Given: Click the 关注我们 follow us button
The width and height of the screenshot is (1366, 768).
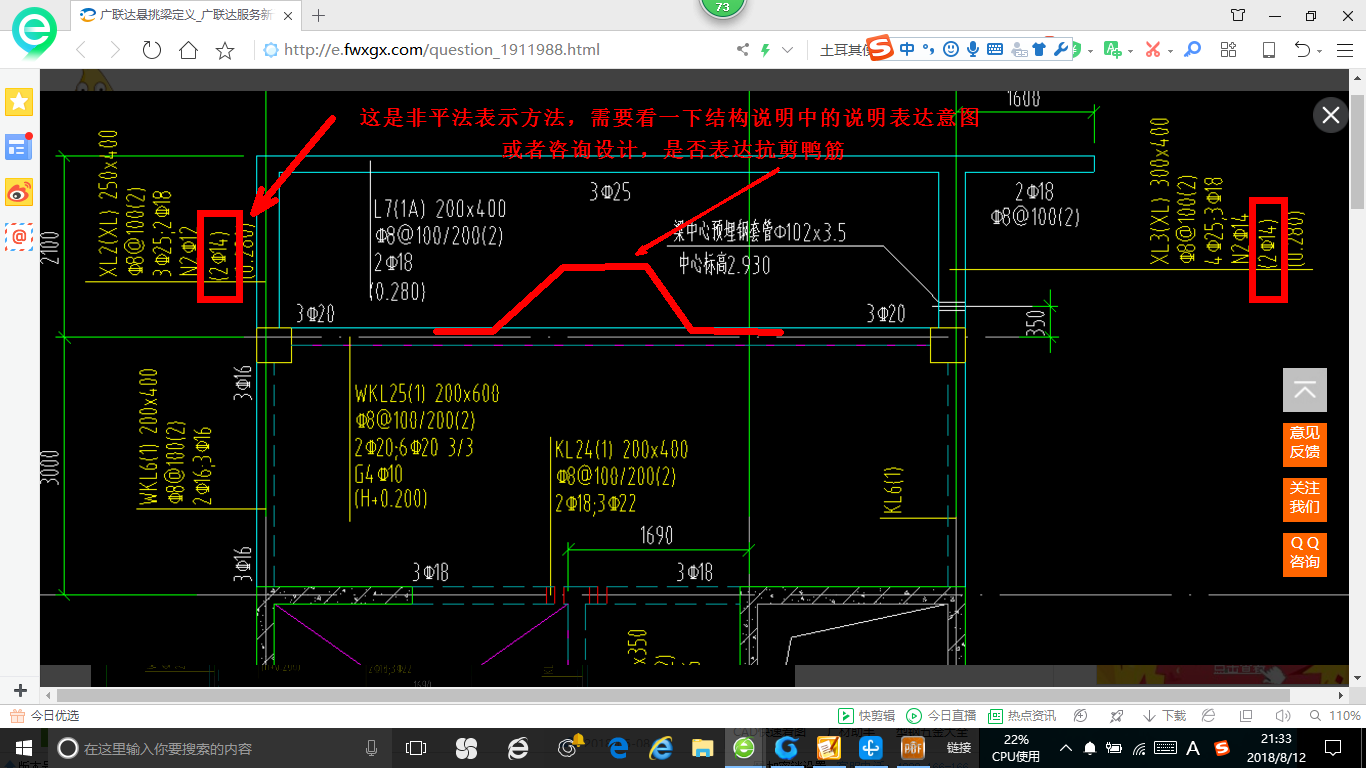Looking at the screenshot, I should coord(1305,498).
